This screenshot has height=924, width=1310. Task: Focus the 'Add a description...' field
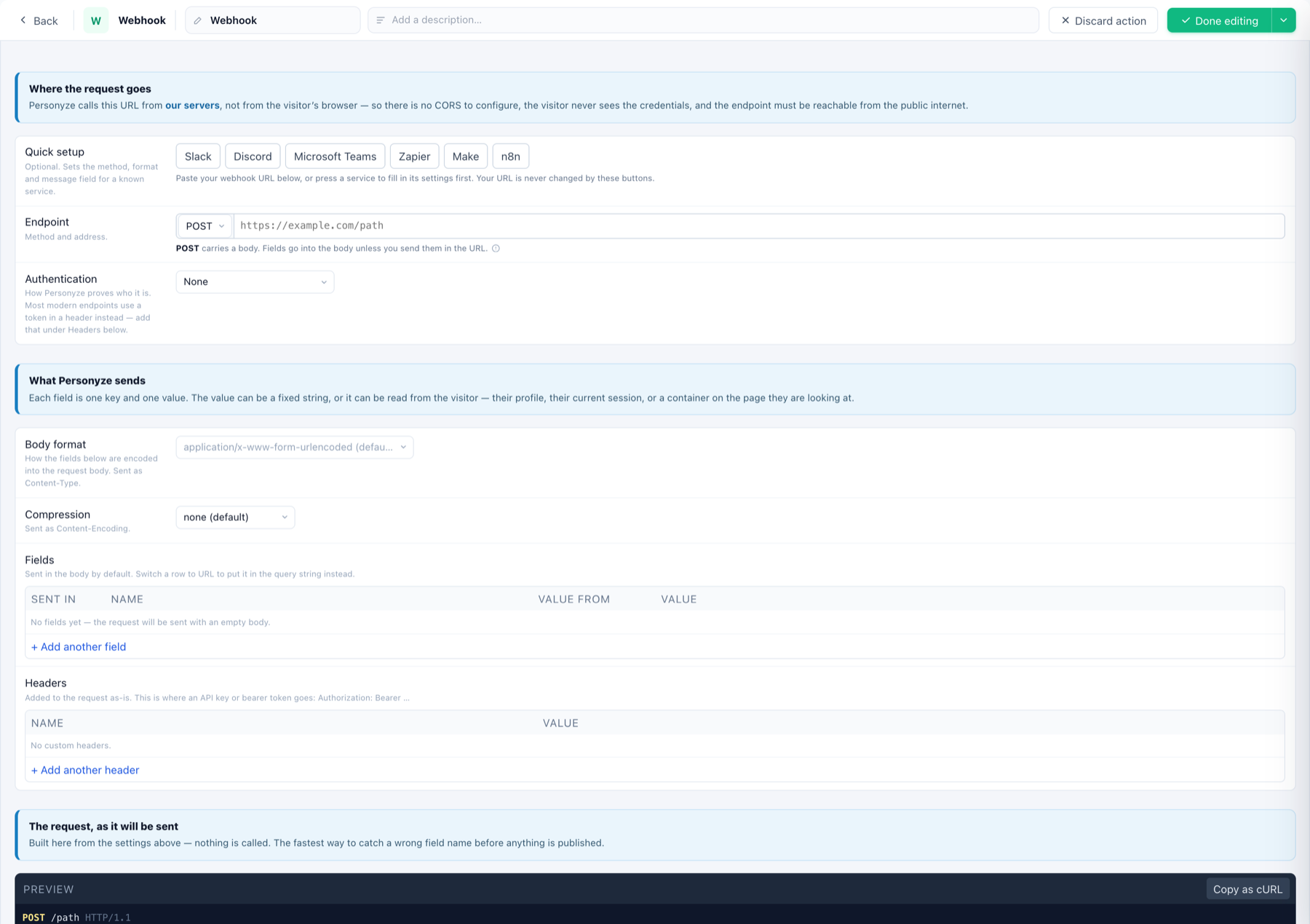[x=703, y=20]
